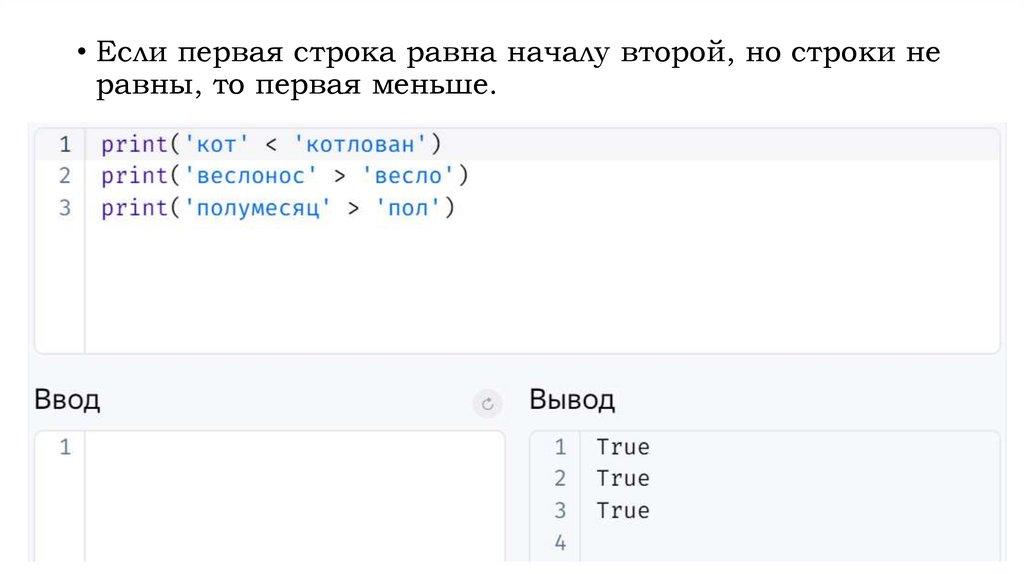Click code line with 'веслонос' > 'весло'

pyautogui.click(x=284, y=176)
